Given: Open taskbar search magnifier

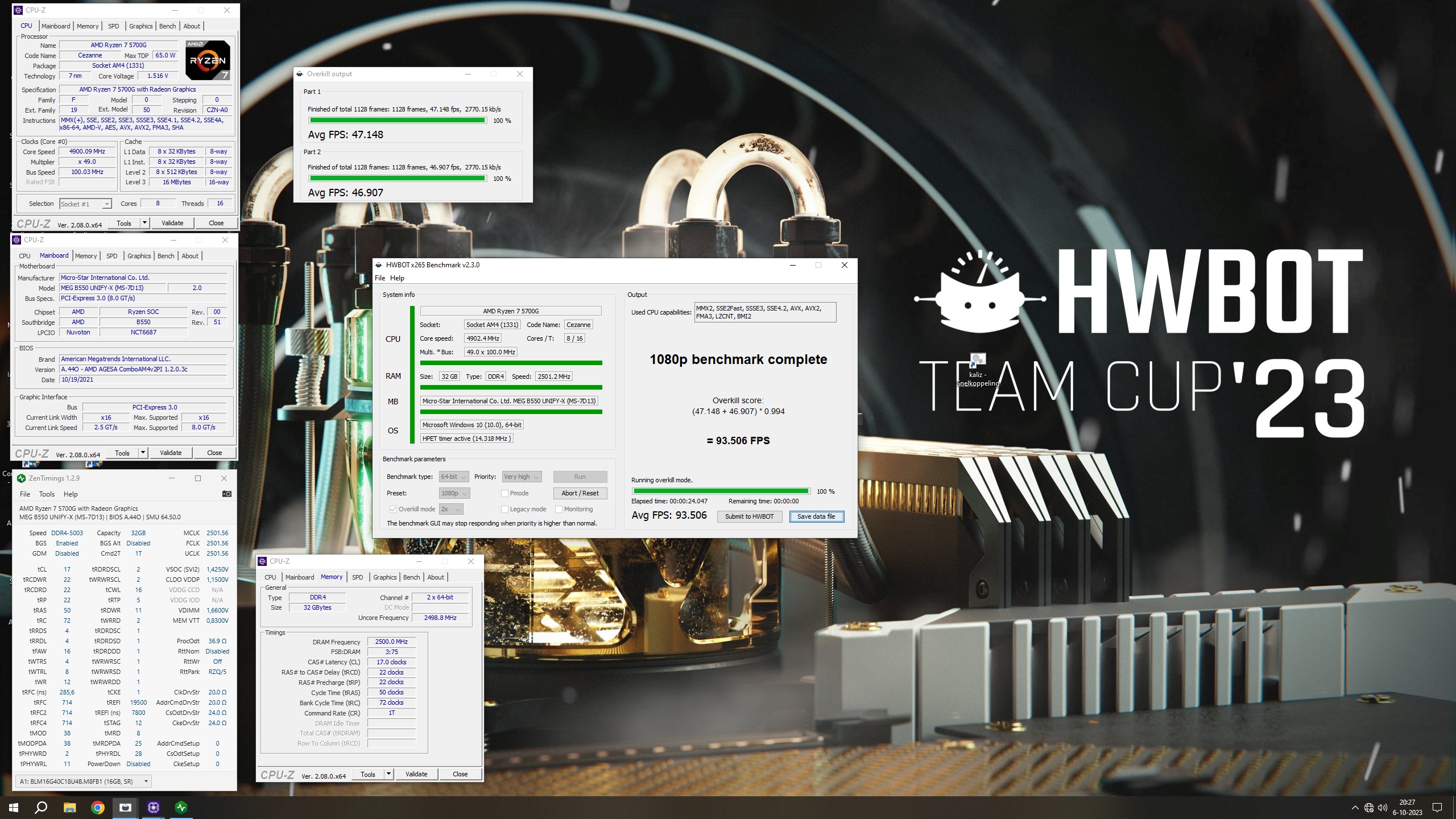Looking at the screenshot, I should coord(42,807).
